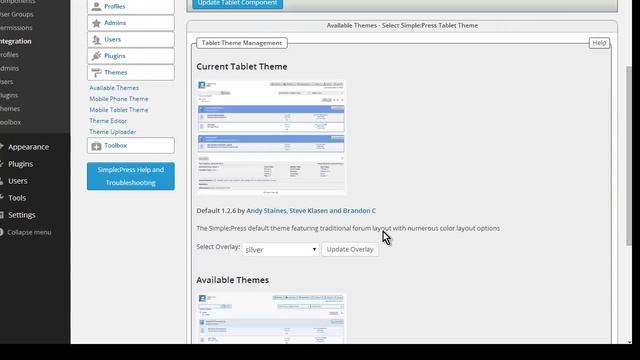Open WordPress Tools menu
640x360 pixels.
17,198
